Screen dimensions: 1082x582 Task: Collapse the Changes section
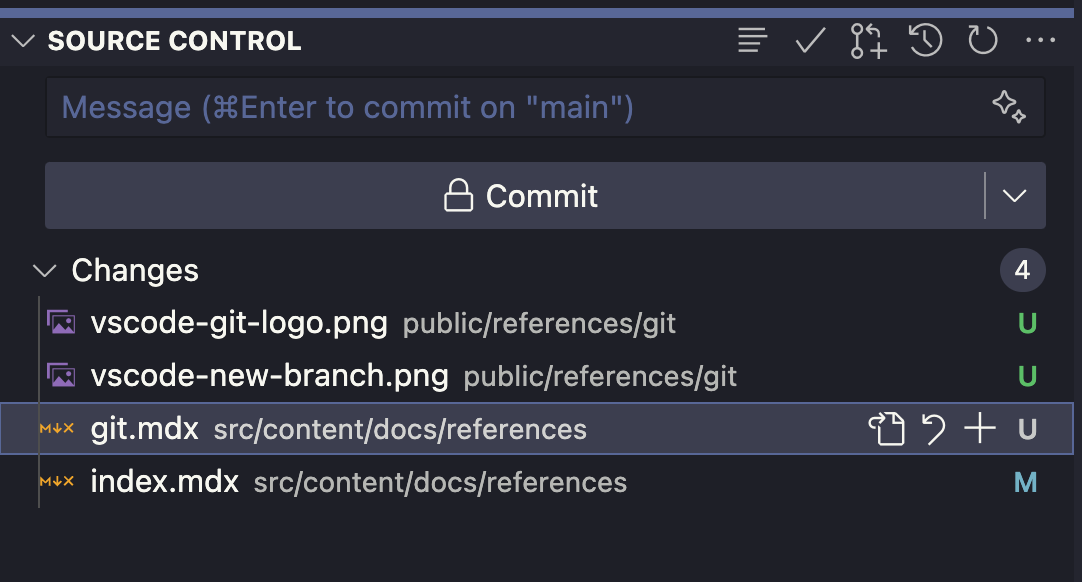point(43,270)
